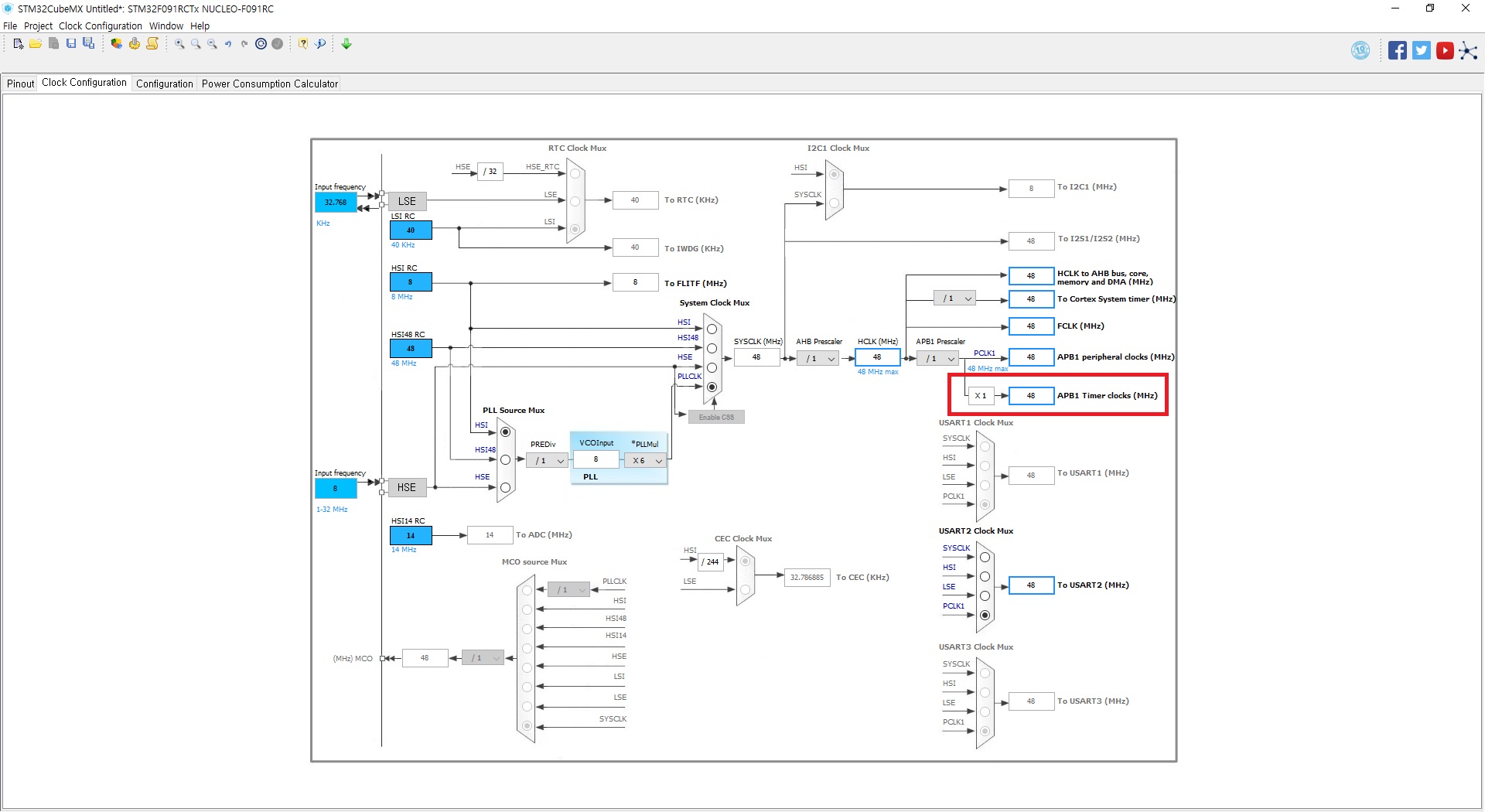Select PLLCLK source in System Clock Mux
Image resolution: width=1485 pixels, height=812 pixels.
tap(712, 387)
